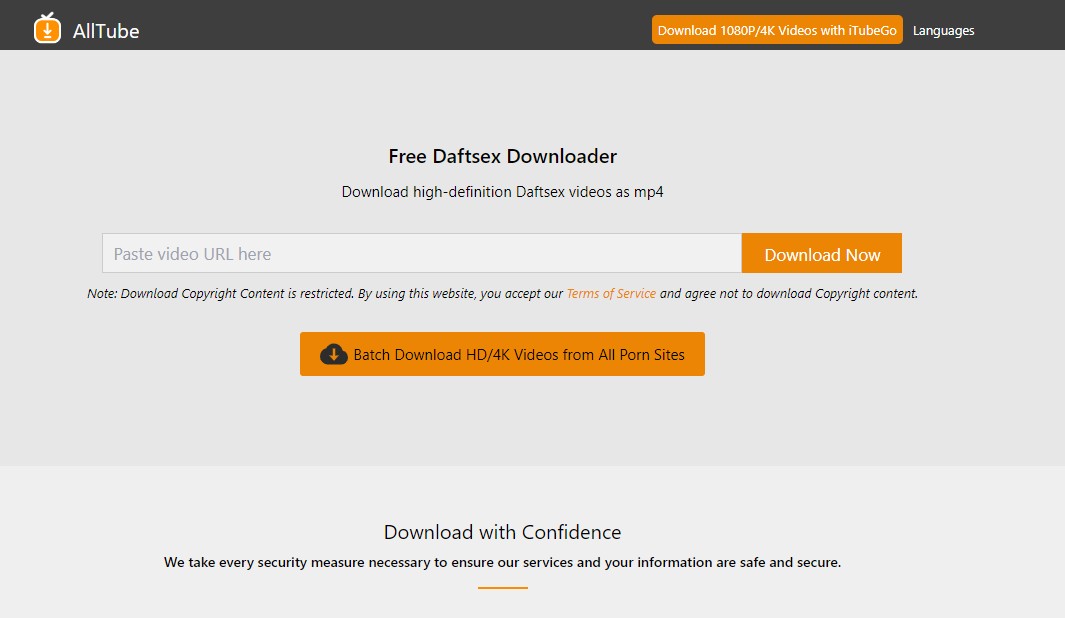Click the security measure description sentence
This screenshot has width=1065, height=618.
(503, 562)
